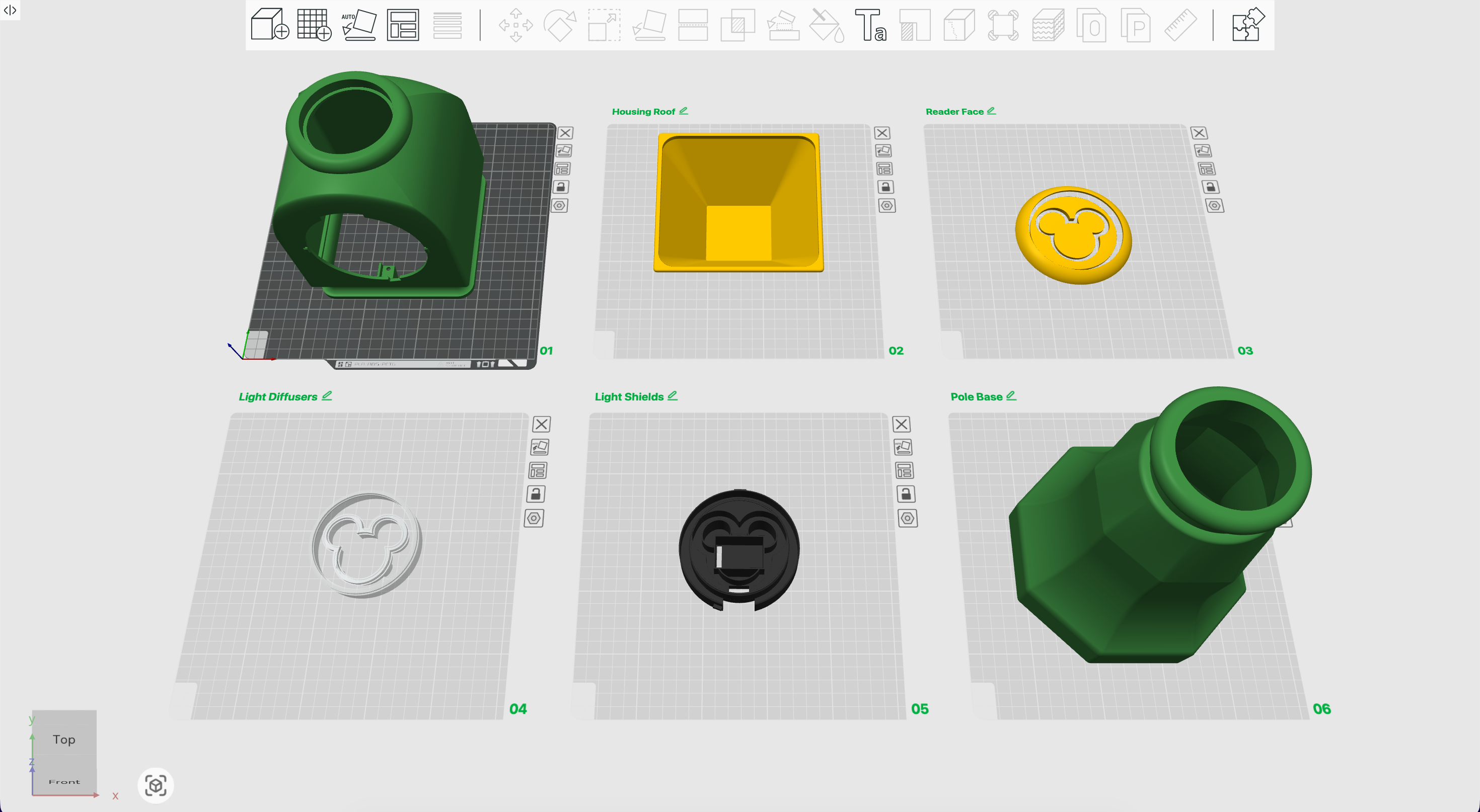Arrange all objects across plates
The width and height of the screenshot is (1480, 812).
tap(403, 25)
